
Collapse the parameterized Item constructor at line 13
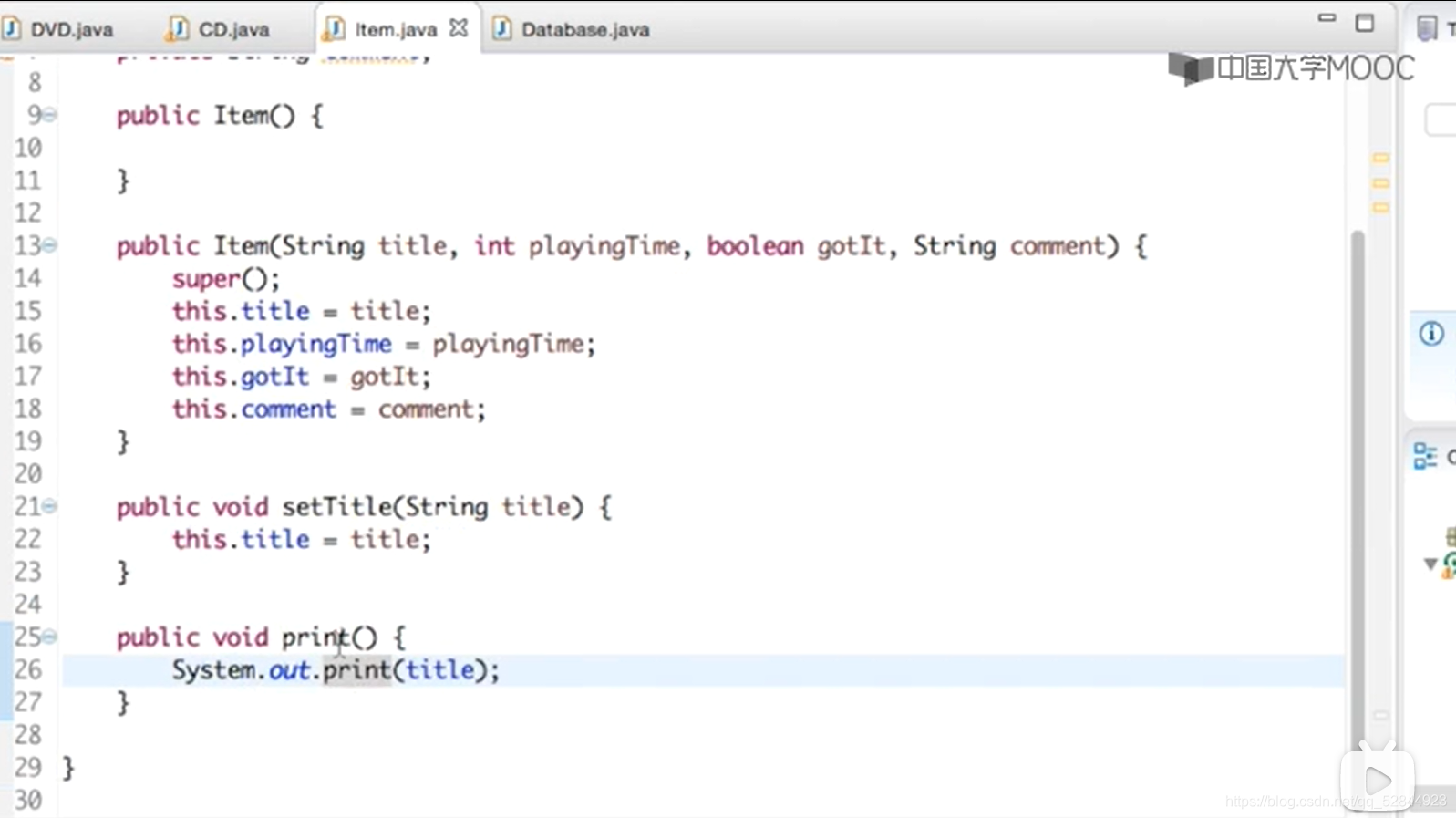tap(50, 245)
